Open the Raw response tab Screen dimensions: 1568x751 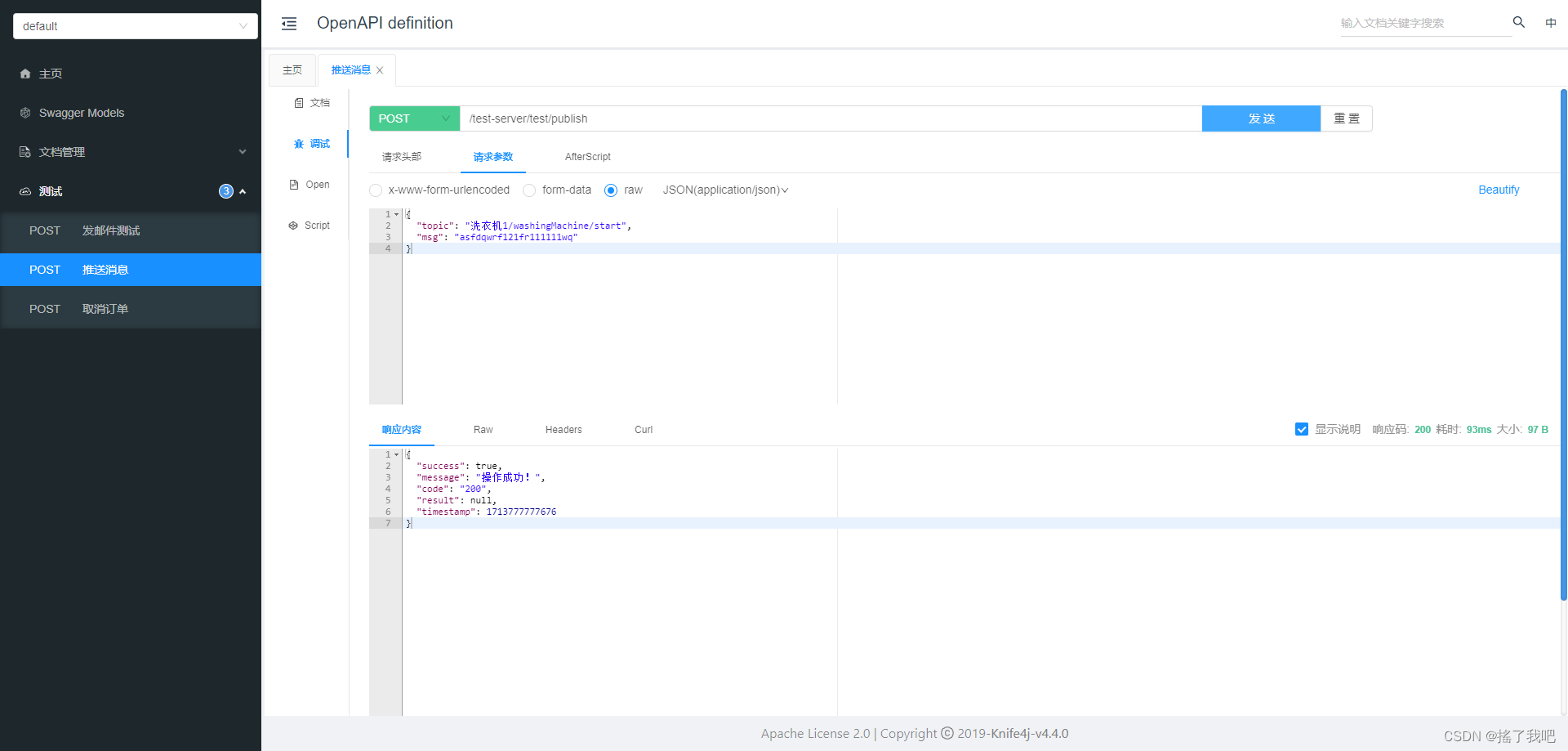pos(483,430)
